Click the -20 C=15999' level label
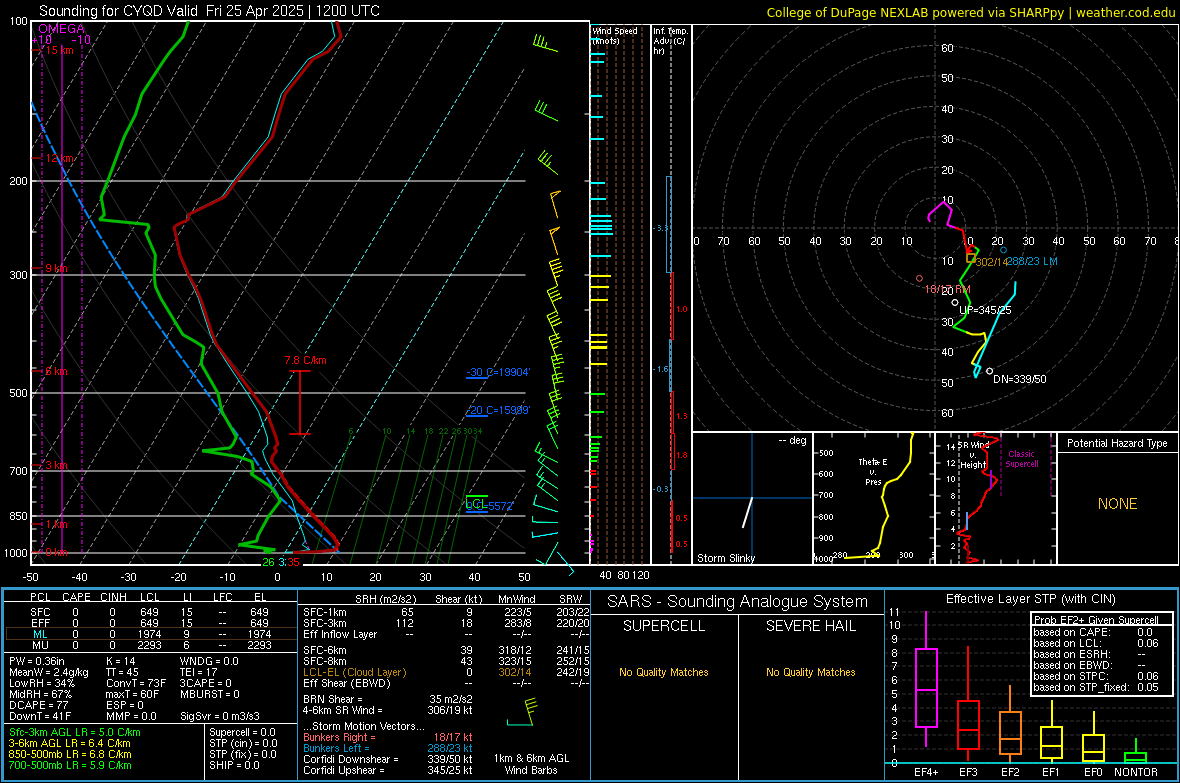Screen dimensions: 1180x783 (498, 410)
